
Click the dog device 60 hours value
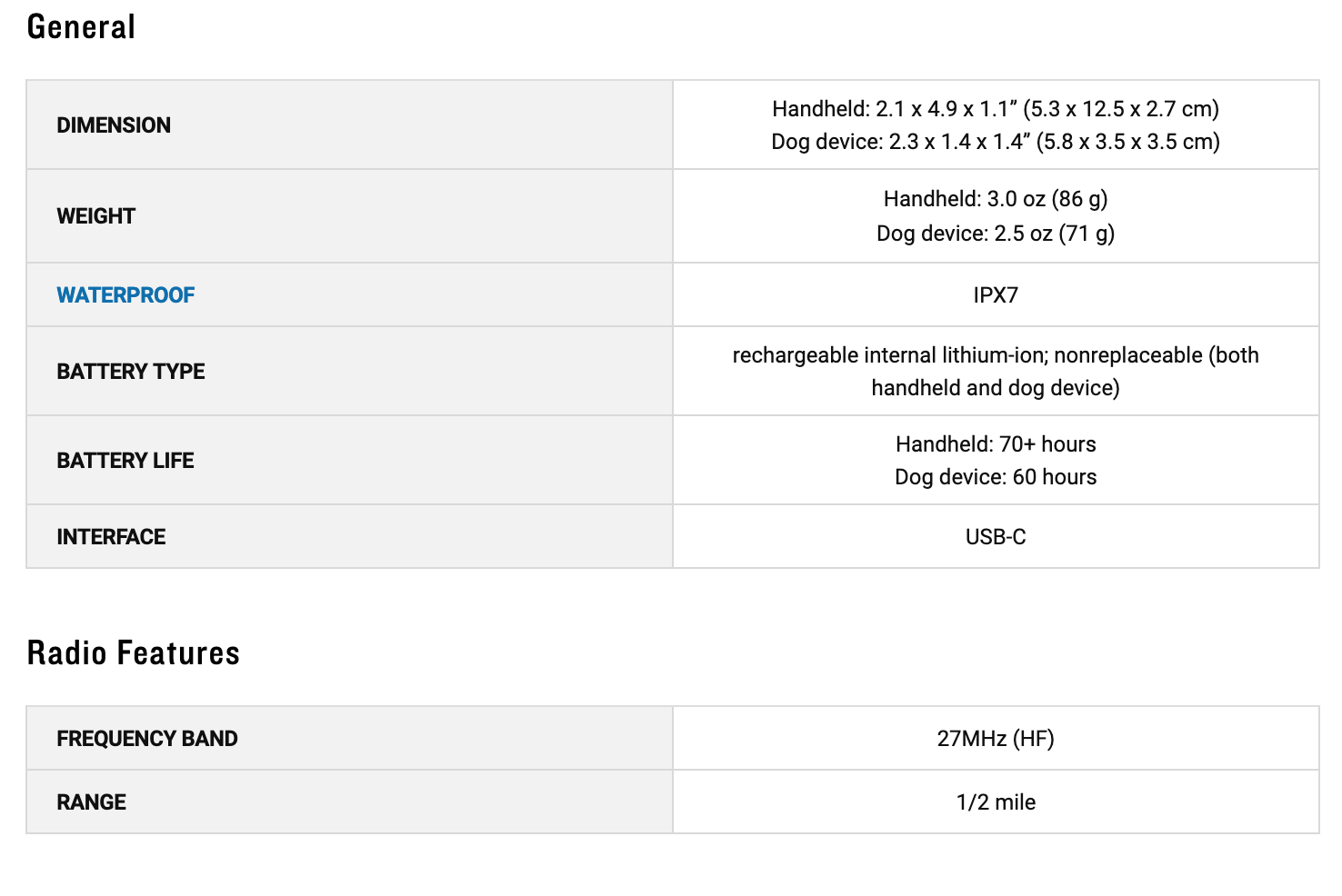[995, 477]
